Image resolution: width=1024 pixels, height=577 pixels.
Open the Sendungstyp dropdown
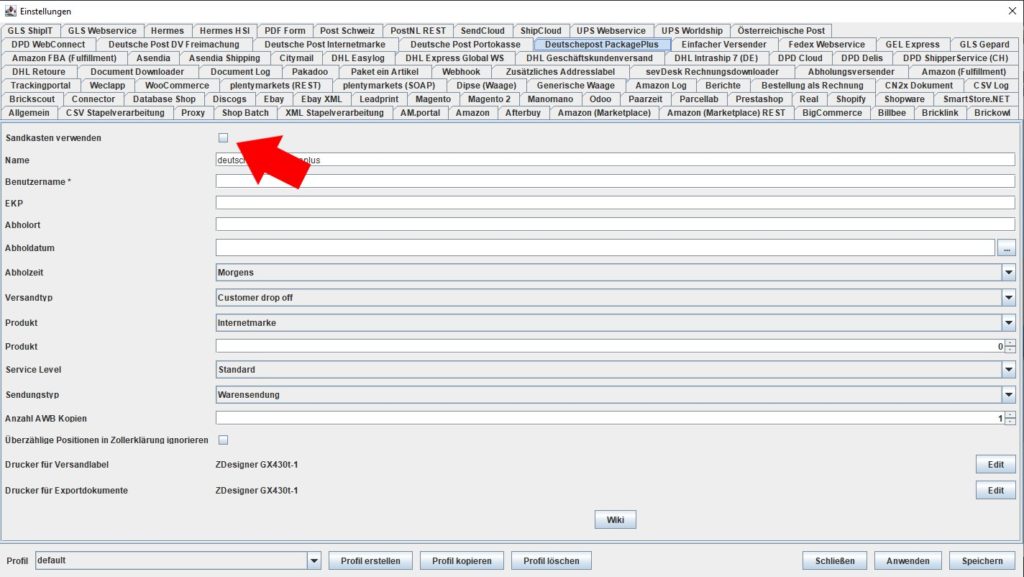pos(1008,395)
